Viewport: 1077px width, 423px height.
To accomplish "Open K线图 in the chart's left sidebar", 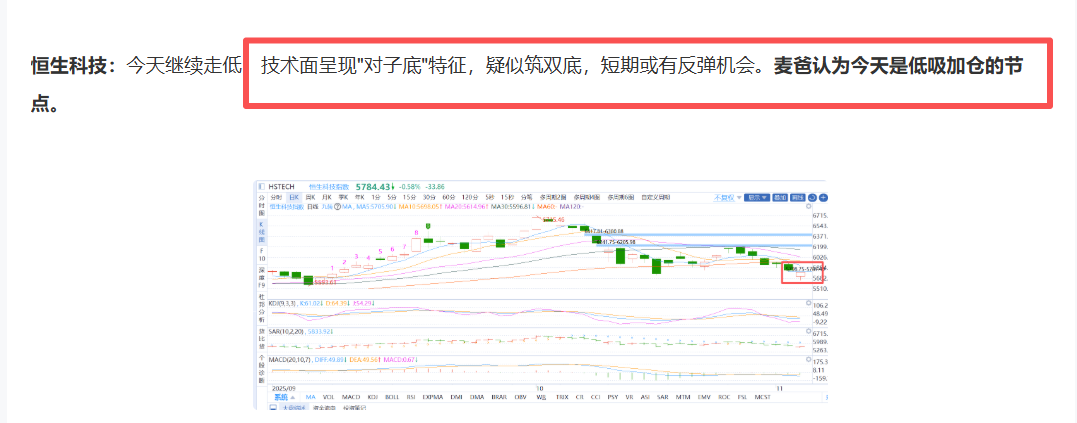I will [x=261, y=231].
